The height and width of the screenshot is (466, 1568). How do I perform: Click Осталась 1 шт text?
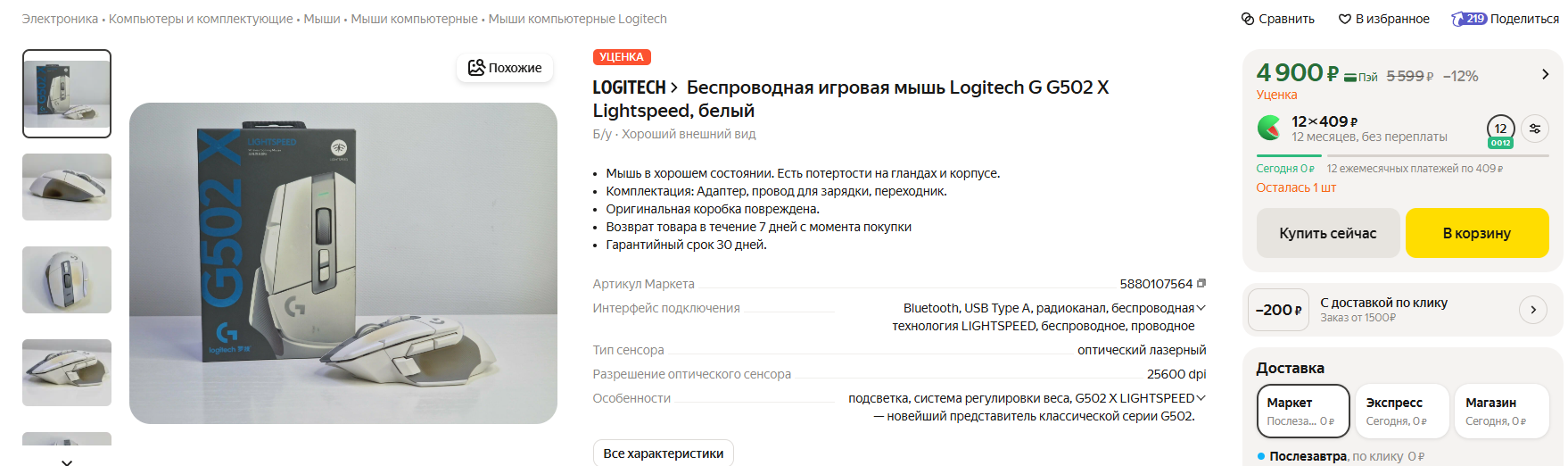point(1296,187)
